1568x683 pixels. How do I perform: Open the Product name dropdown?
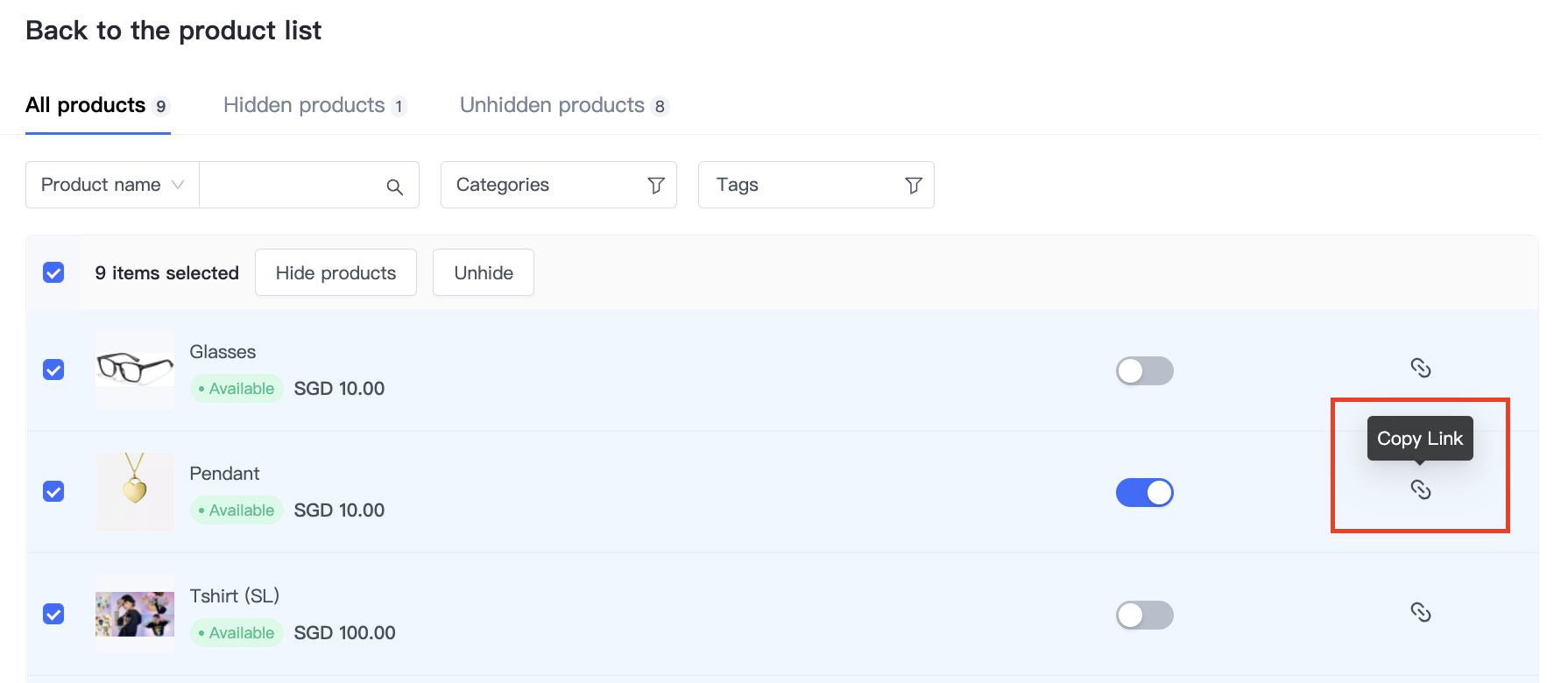tap(112, 185)
